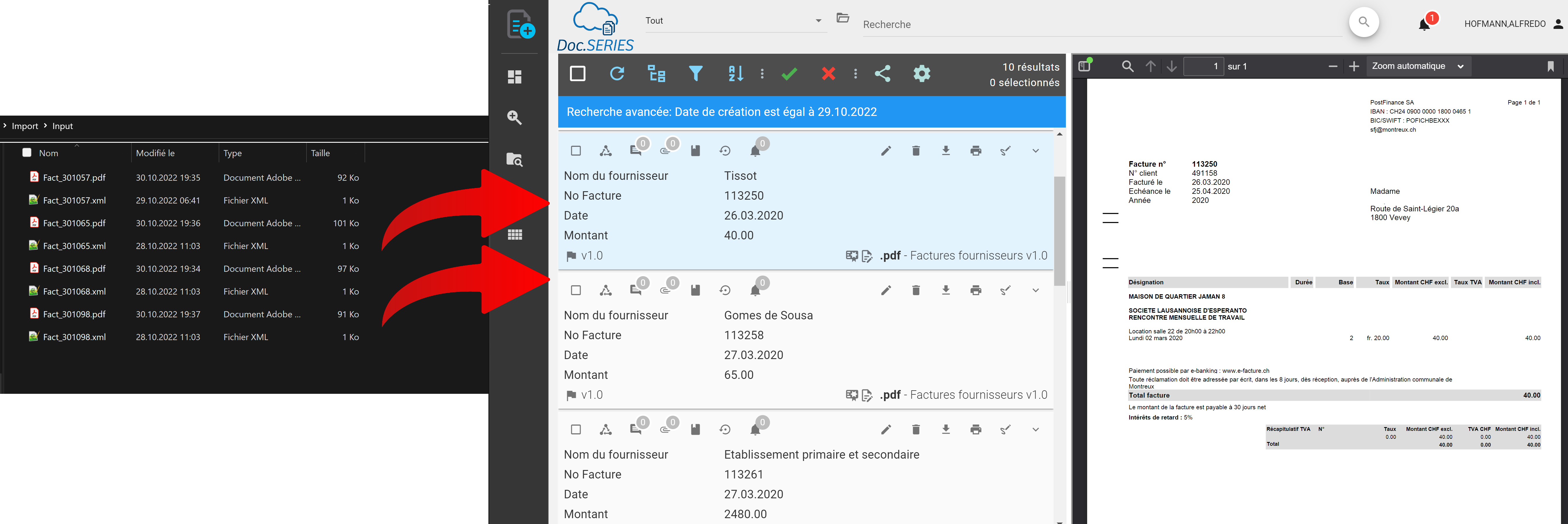Click the folder icon next to Recherche
The width and height of the screenshot is (1568, 524).
[x=843, y=18]
